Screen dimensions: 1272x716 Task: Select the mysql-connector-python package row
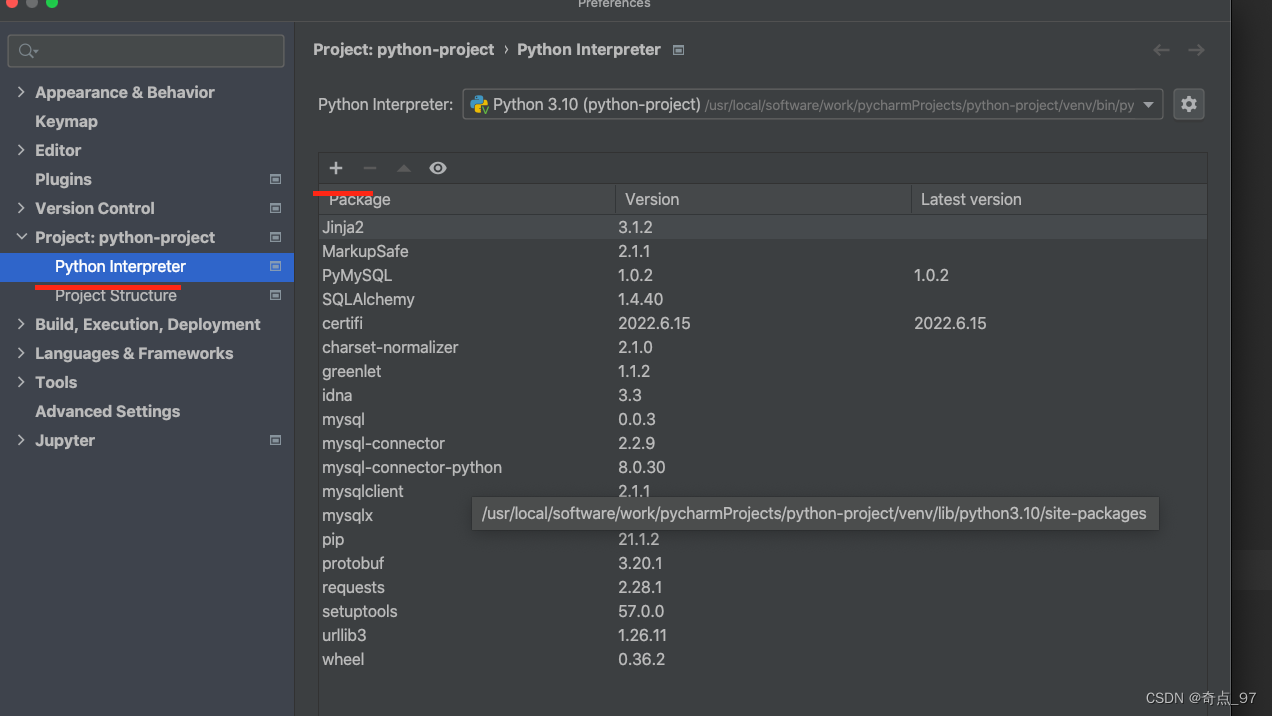[763, 467]
